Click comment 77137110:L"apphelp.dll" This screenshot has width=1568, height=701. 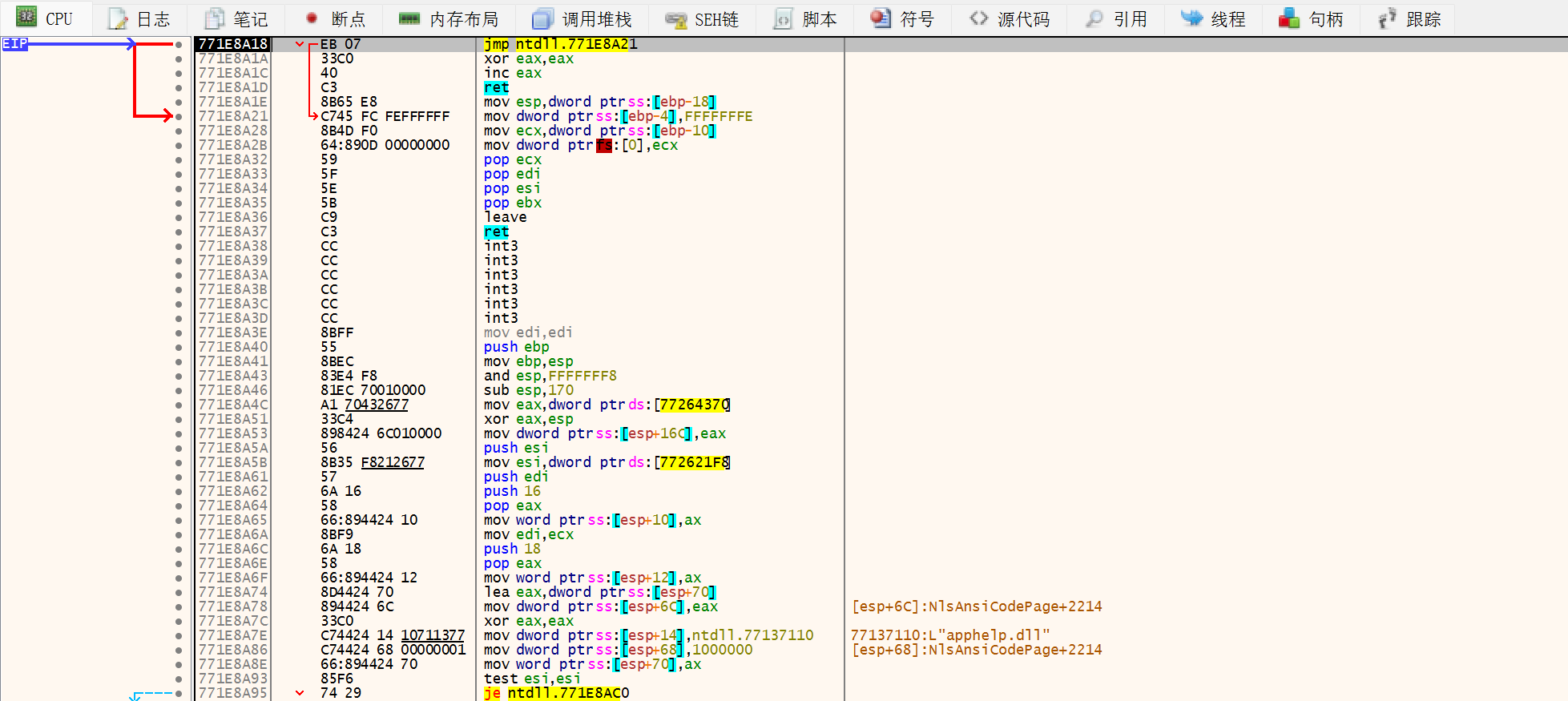click(x=950, y=635)
